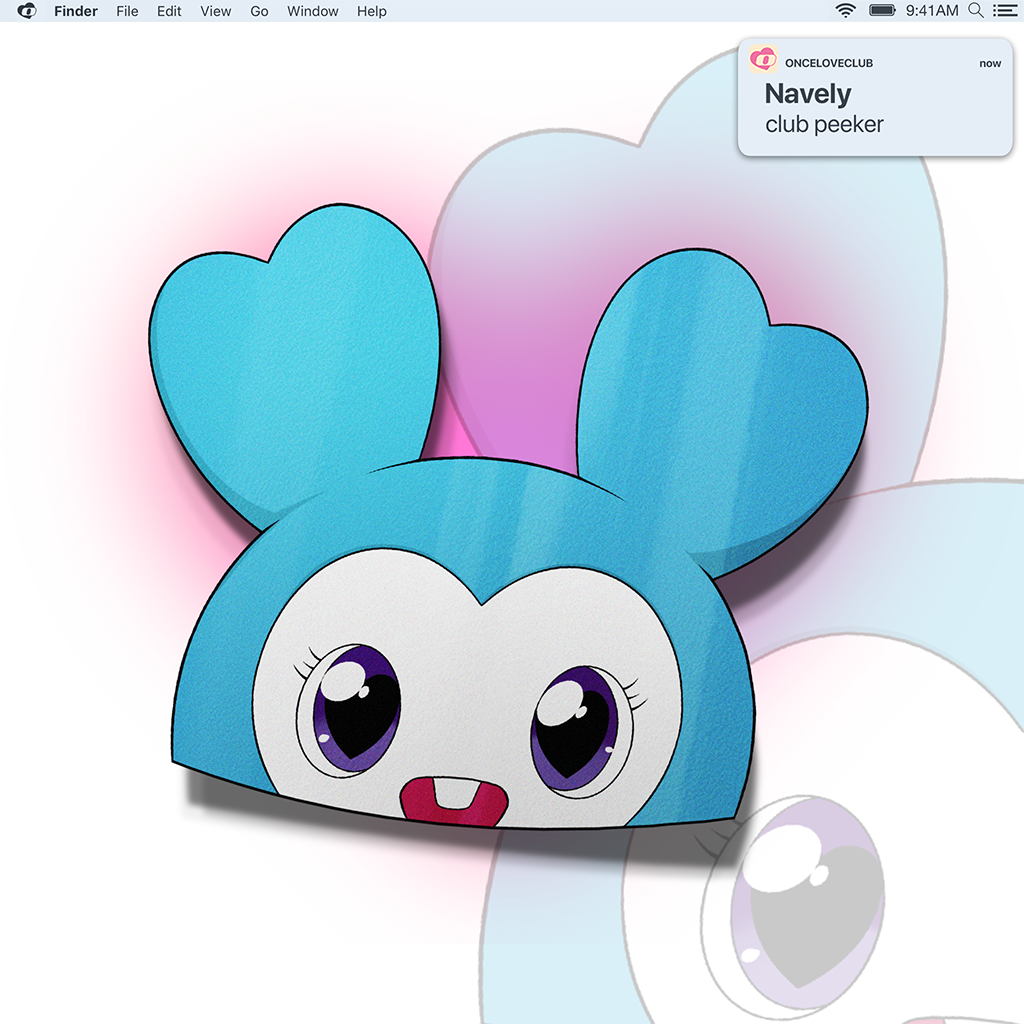Open the Window menu
Viewport: 1024px width, 1024px height.
click(312, 11)
